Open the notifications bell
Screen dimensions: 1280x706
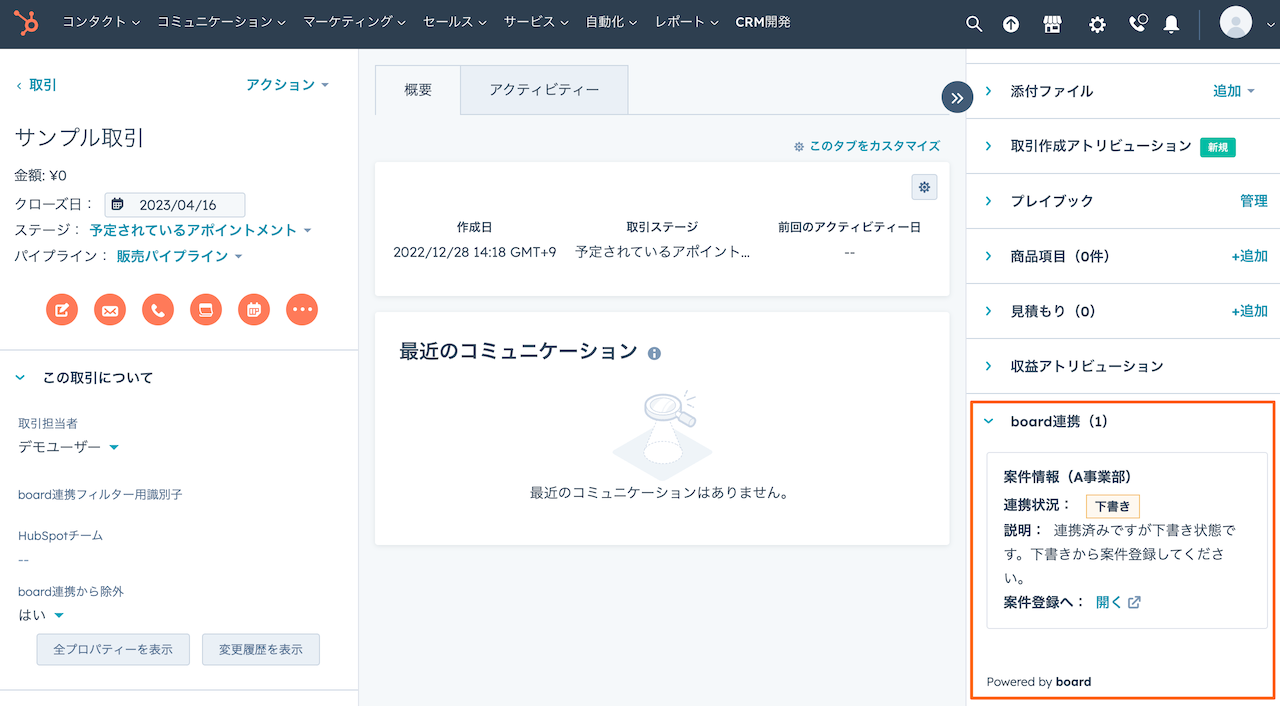(1171, 21)
